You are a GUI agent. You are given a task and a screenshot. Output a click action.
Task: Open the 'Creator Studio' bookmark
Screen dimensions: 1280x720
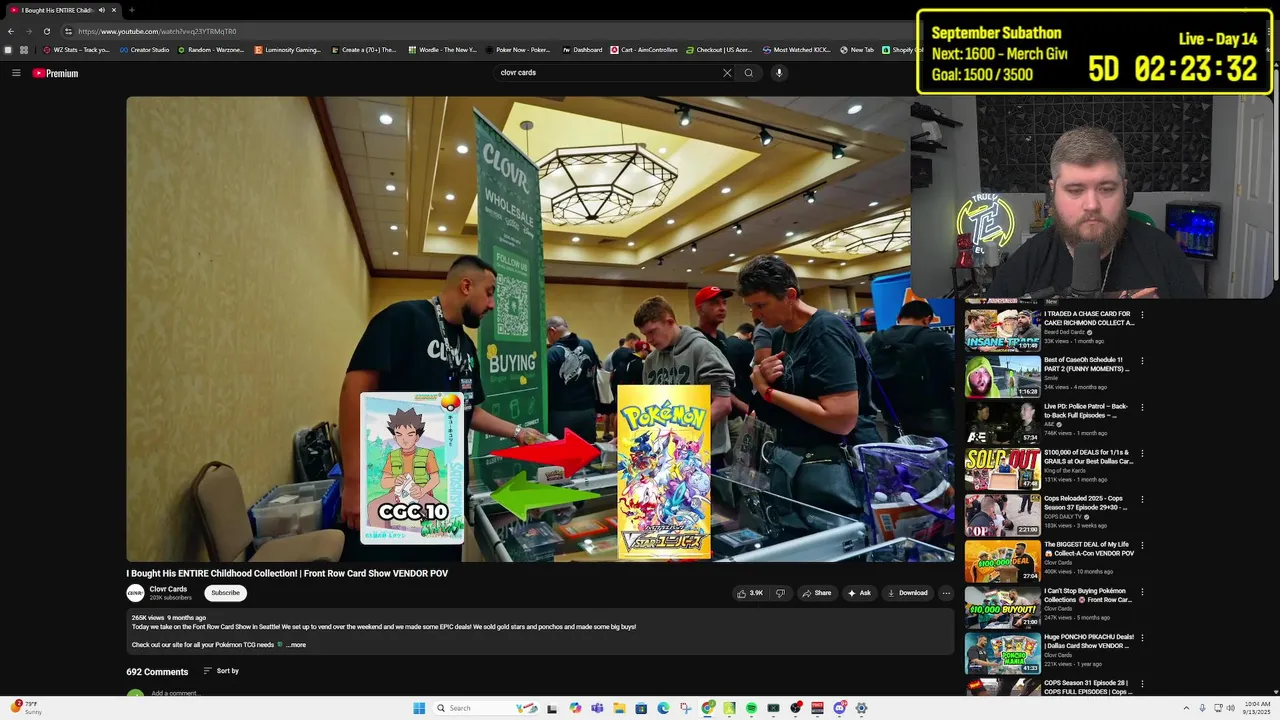(144, 50)
